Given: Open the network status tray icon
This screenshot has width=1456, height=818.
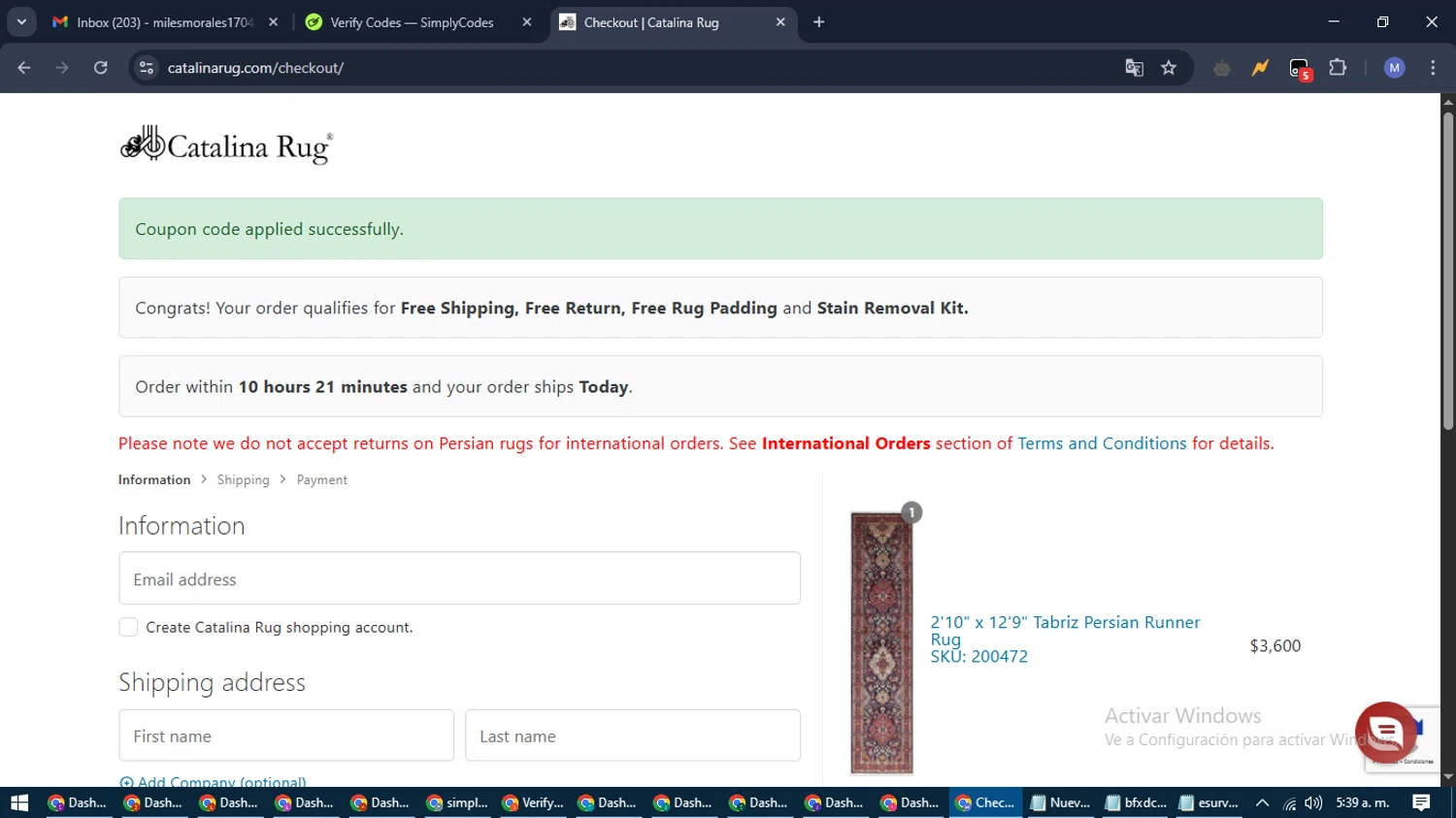Looking at the screenshot, I should point(1289,802).
